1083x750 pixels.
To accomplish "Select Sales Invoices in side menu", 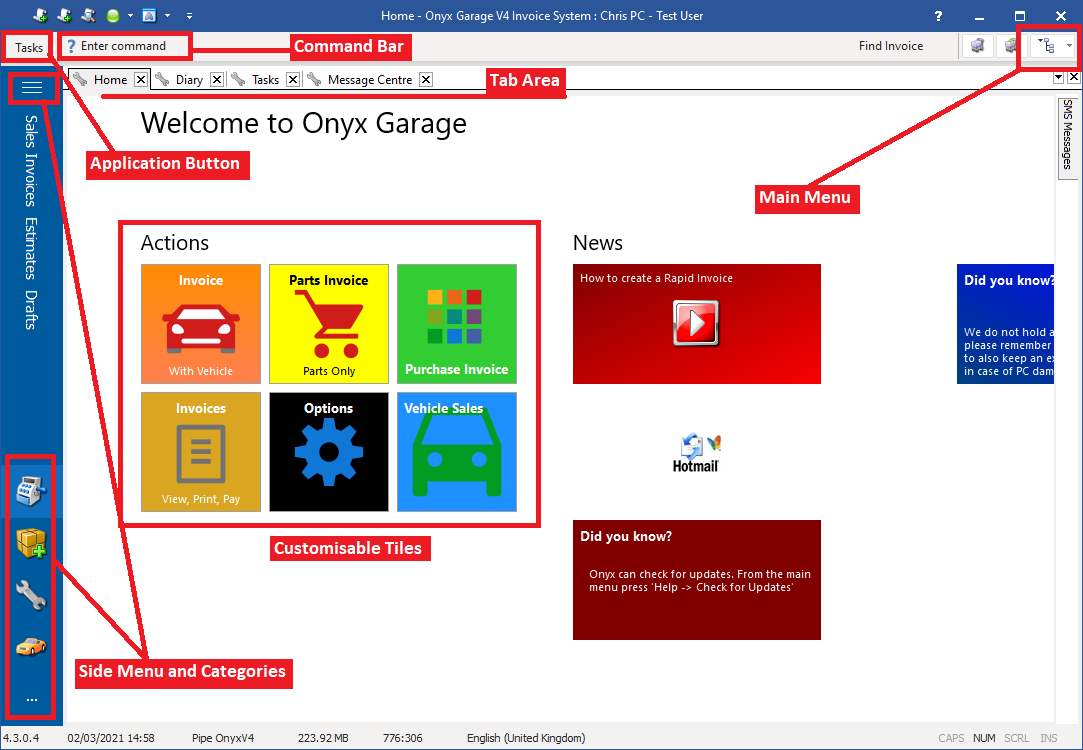I will click(30, 160).
